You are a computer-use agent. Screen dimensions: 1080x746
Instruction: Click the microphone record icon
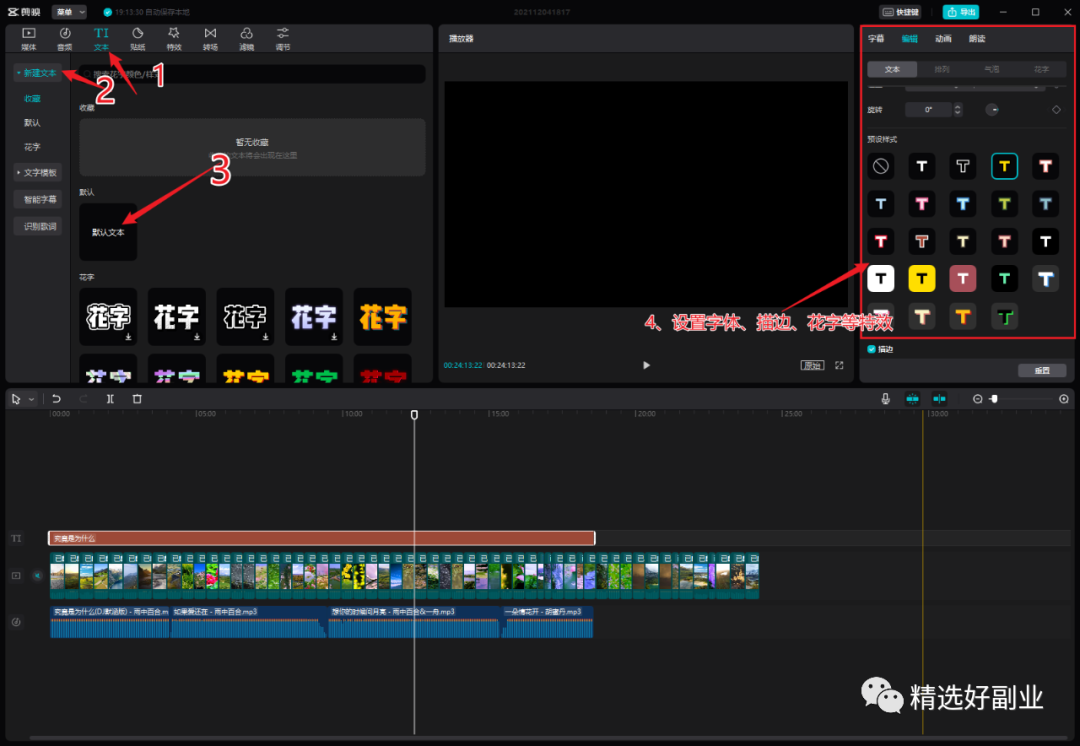pyautogui.click(x=885, y=399)
